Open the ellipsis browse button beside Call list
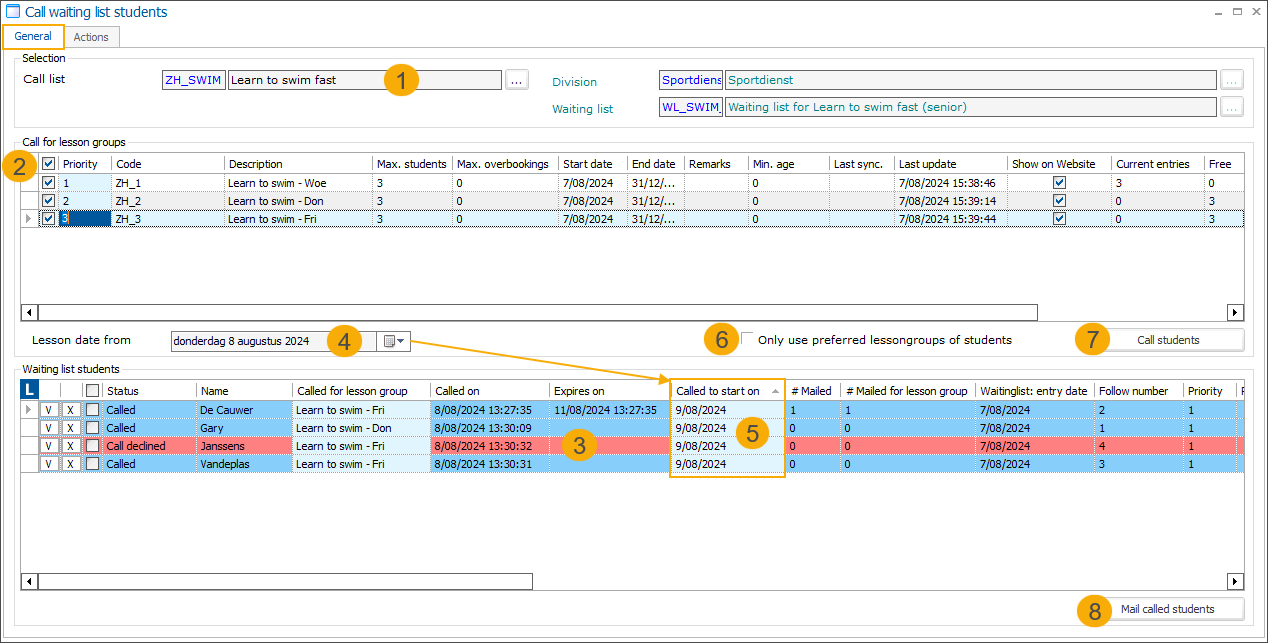 (517, 80)
